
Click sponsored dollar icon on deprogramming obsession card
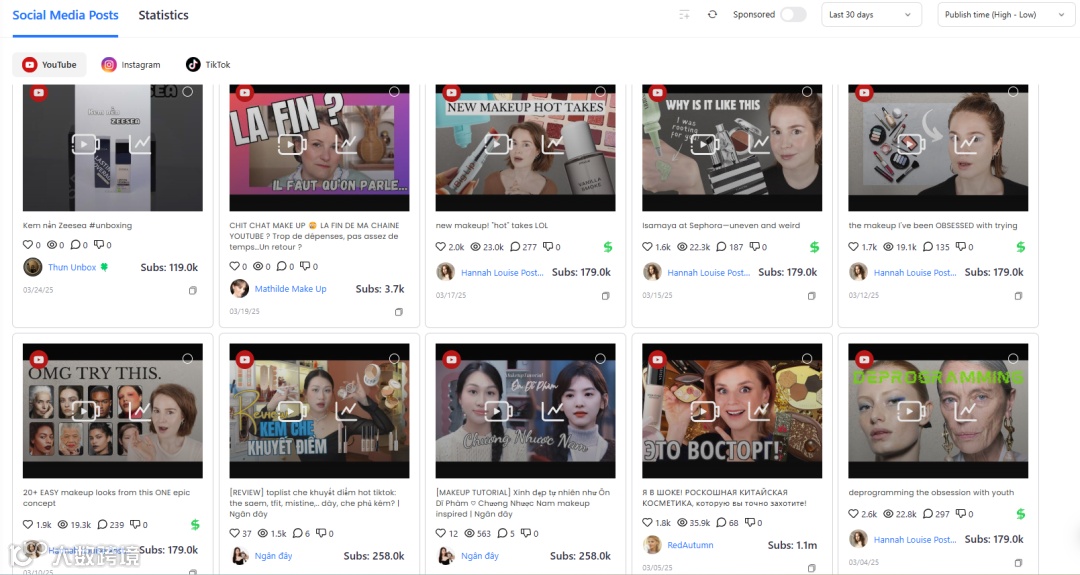click(x=1020, y=514)
